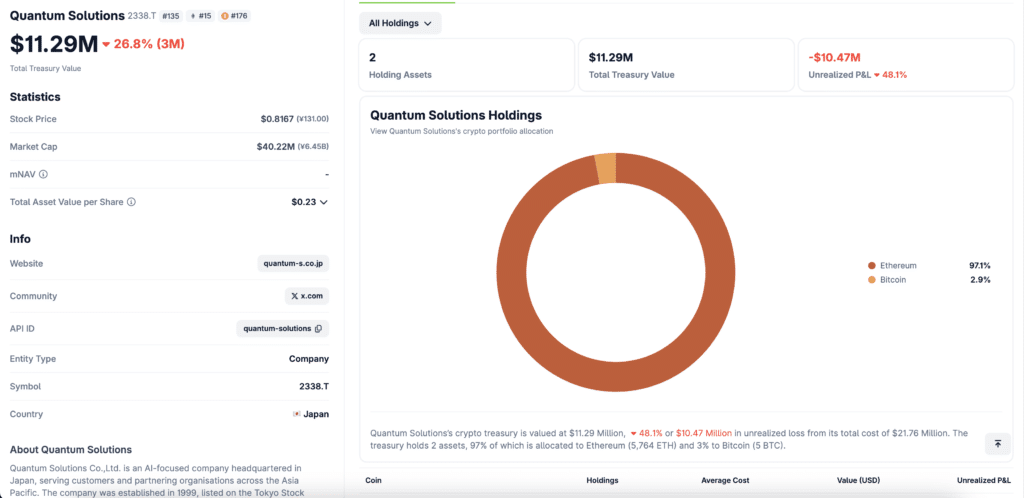Open the All Holdings dropdown
Screen dimensions: 1024x498
[400, 23]
